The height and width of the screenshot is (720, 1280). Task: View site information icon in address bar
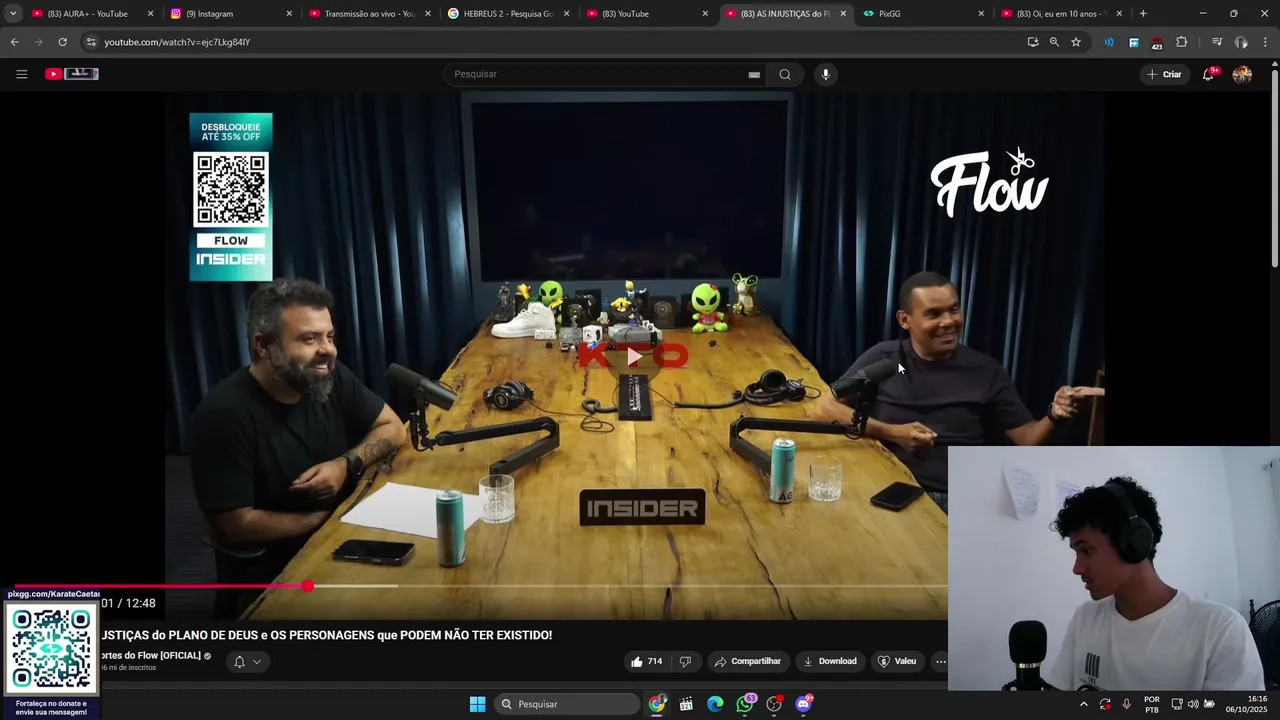(x=91, y=42)
